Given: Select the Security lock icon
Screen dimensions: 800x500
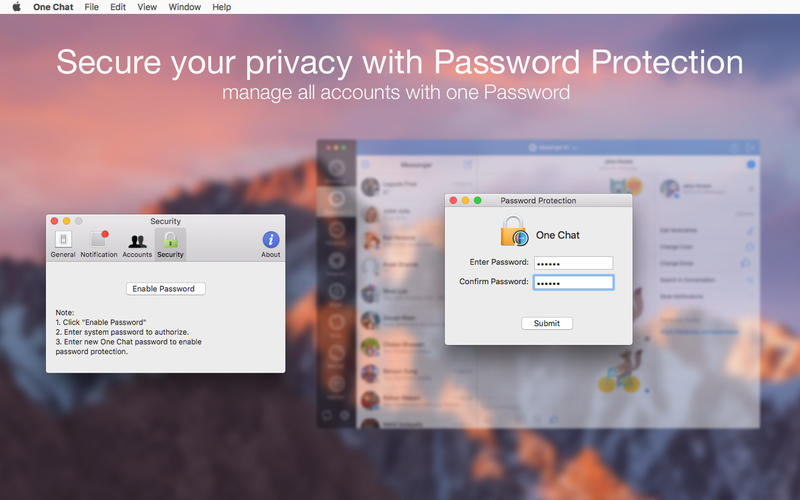Looking at the screenshot, I should (x=170, y=240).
